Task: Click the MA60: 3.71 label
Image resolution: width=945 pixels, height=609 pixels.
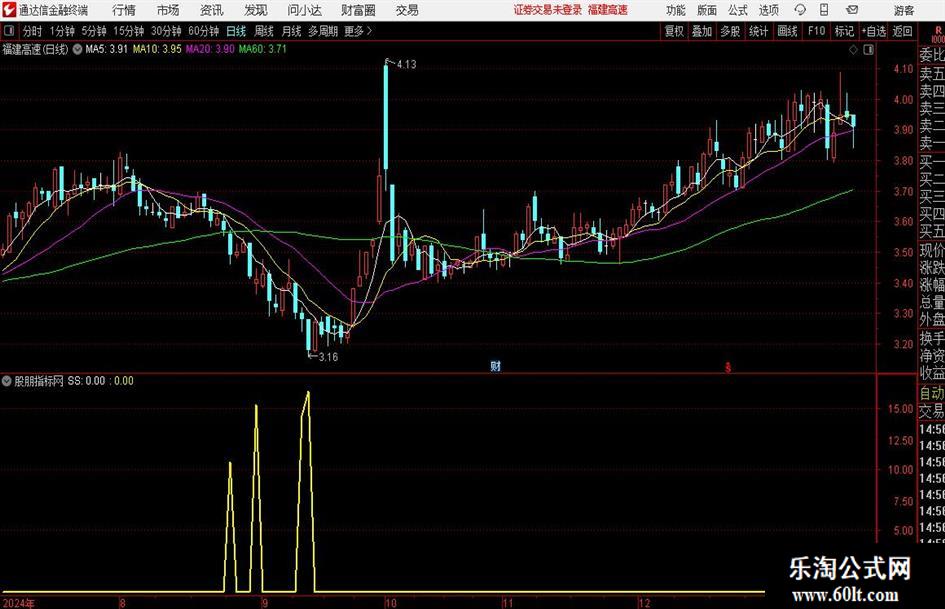Action: 263,49
